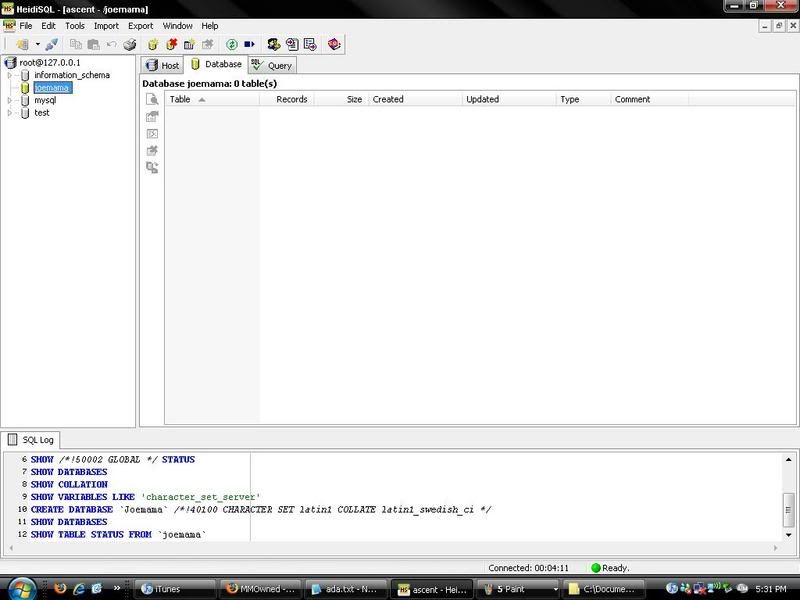Click the Empty table icon in the side strip
The height and width of the screenshot is (600, 800).
tap(152, 134)
